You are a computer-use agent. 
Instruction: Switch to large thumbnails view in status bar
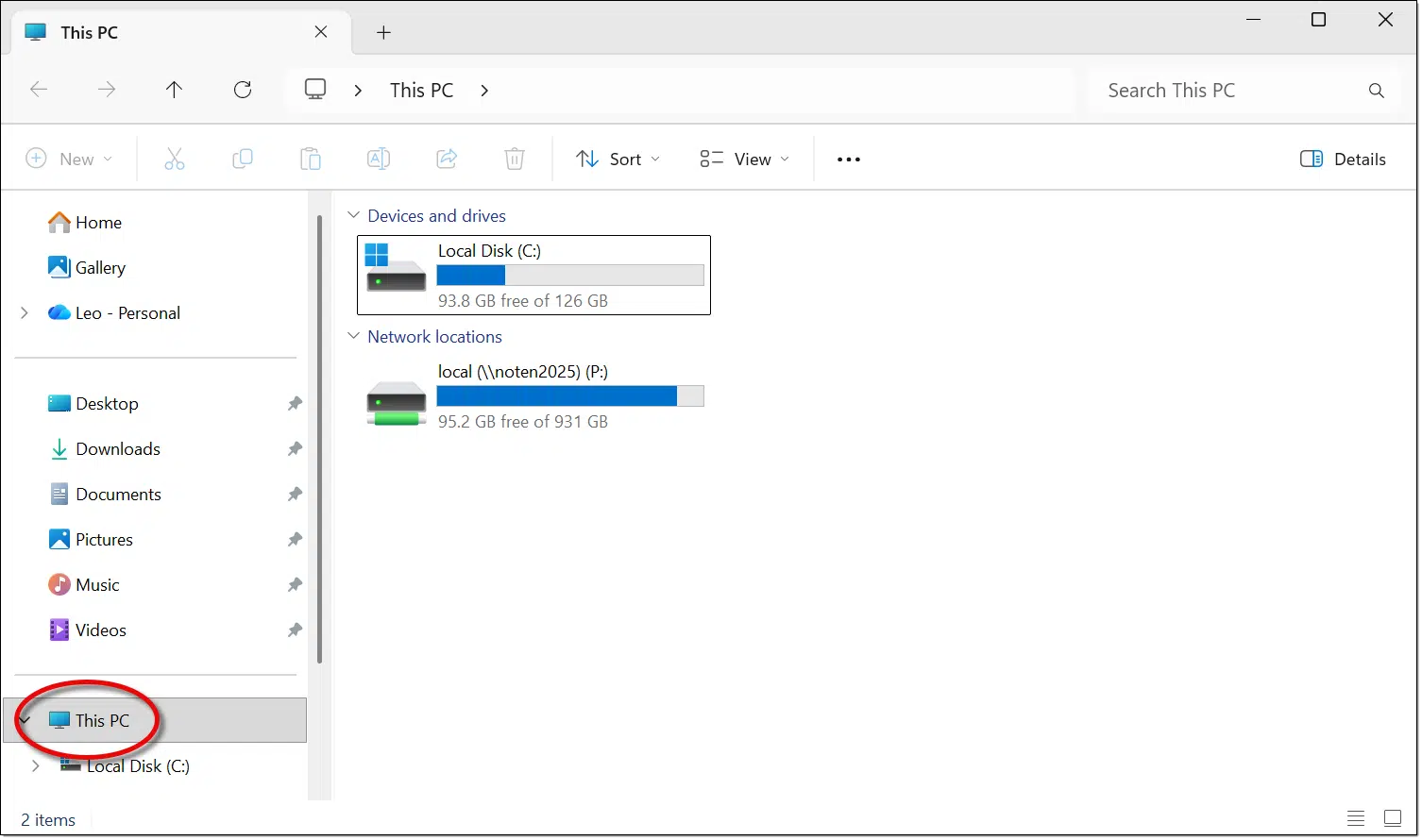1392,818
